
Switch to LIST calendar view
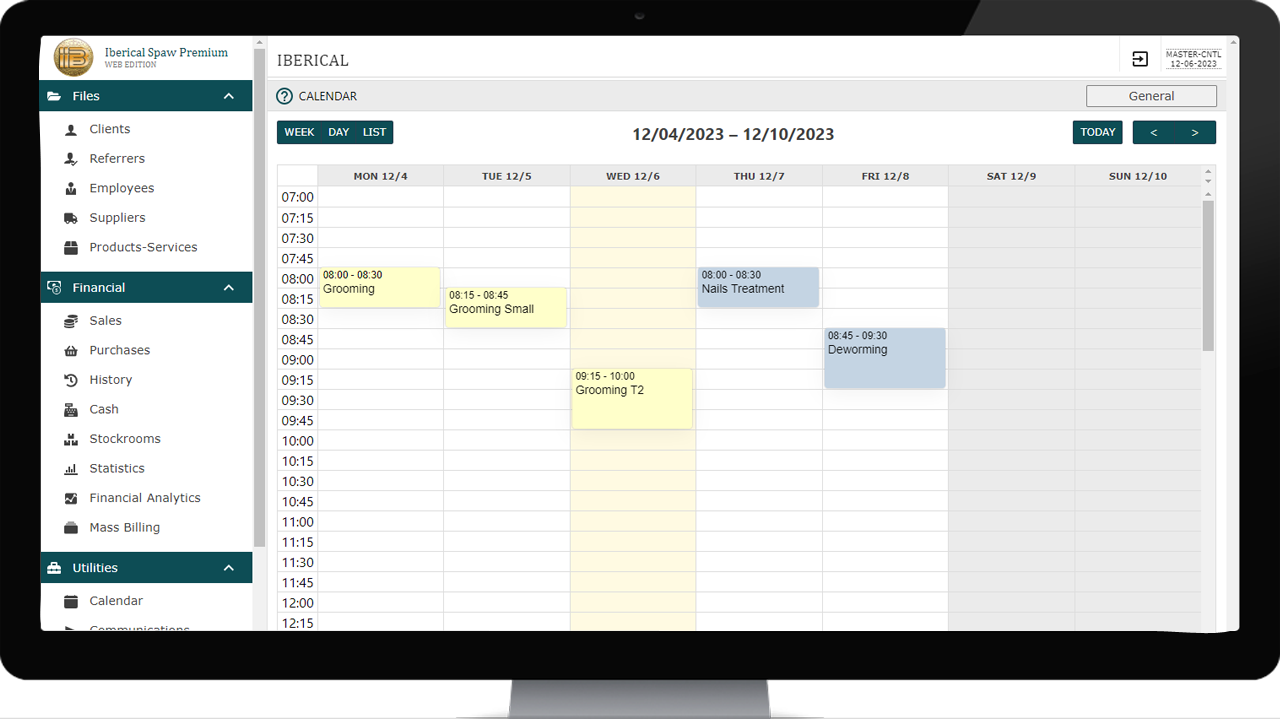(x=375, y=132)
